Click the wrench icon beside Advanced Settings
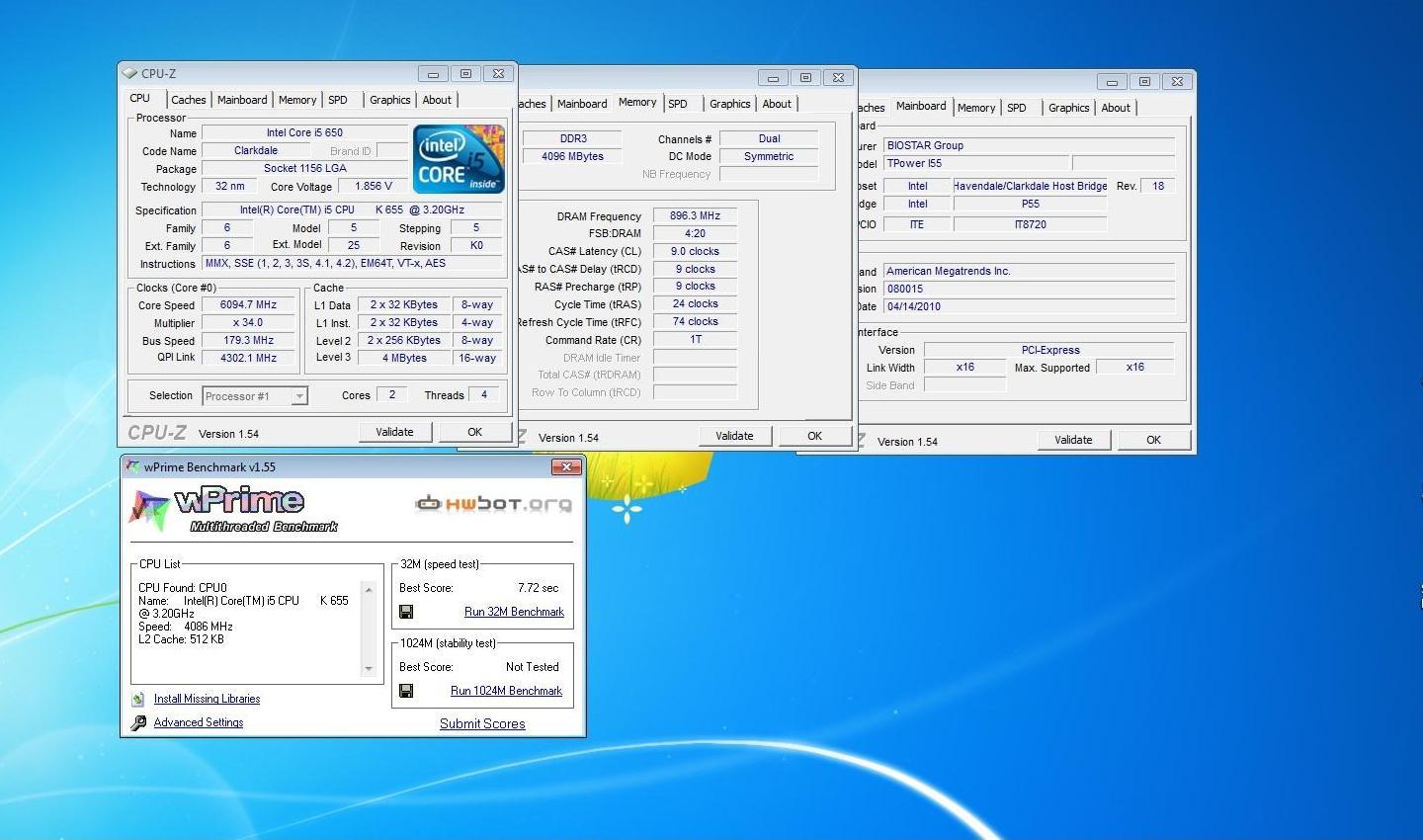 [x=138, y=722]
